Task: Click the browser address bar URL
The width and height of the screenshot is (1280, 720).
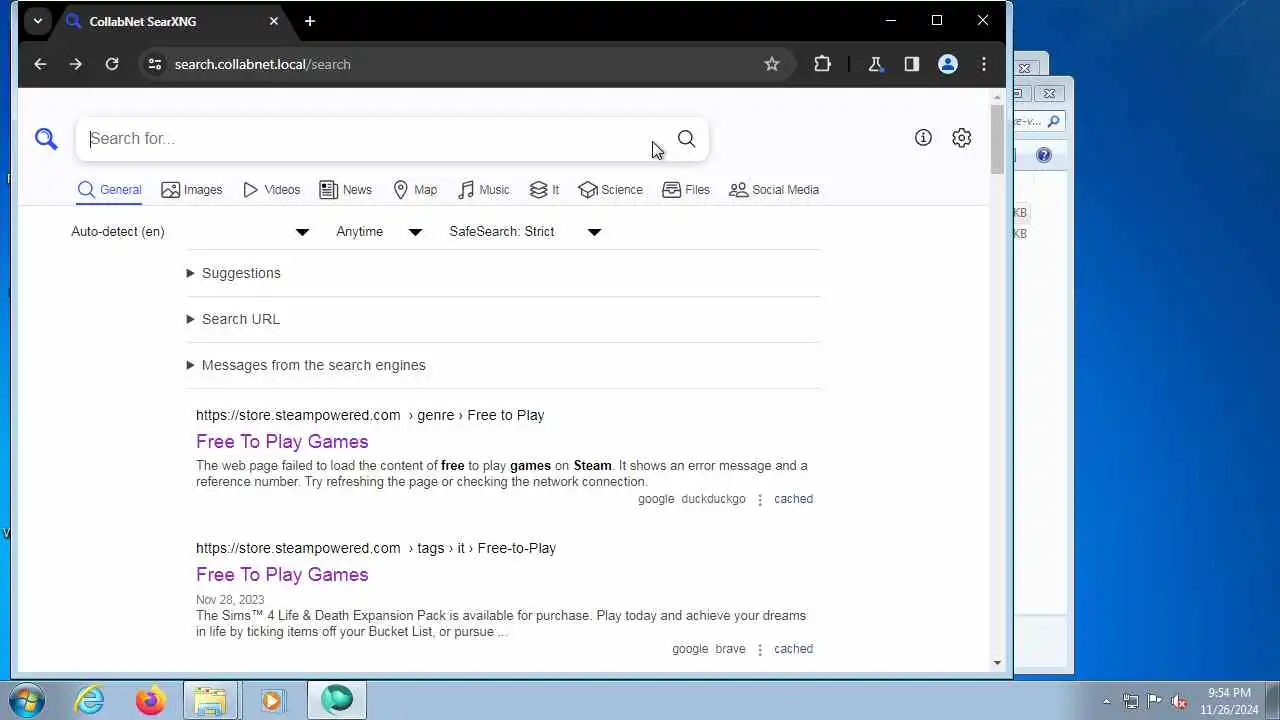Action: pyautogui.click(x=262, y=64)
